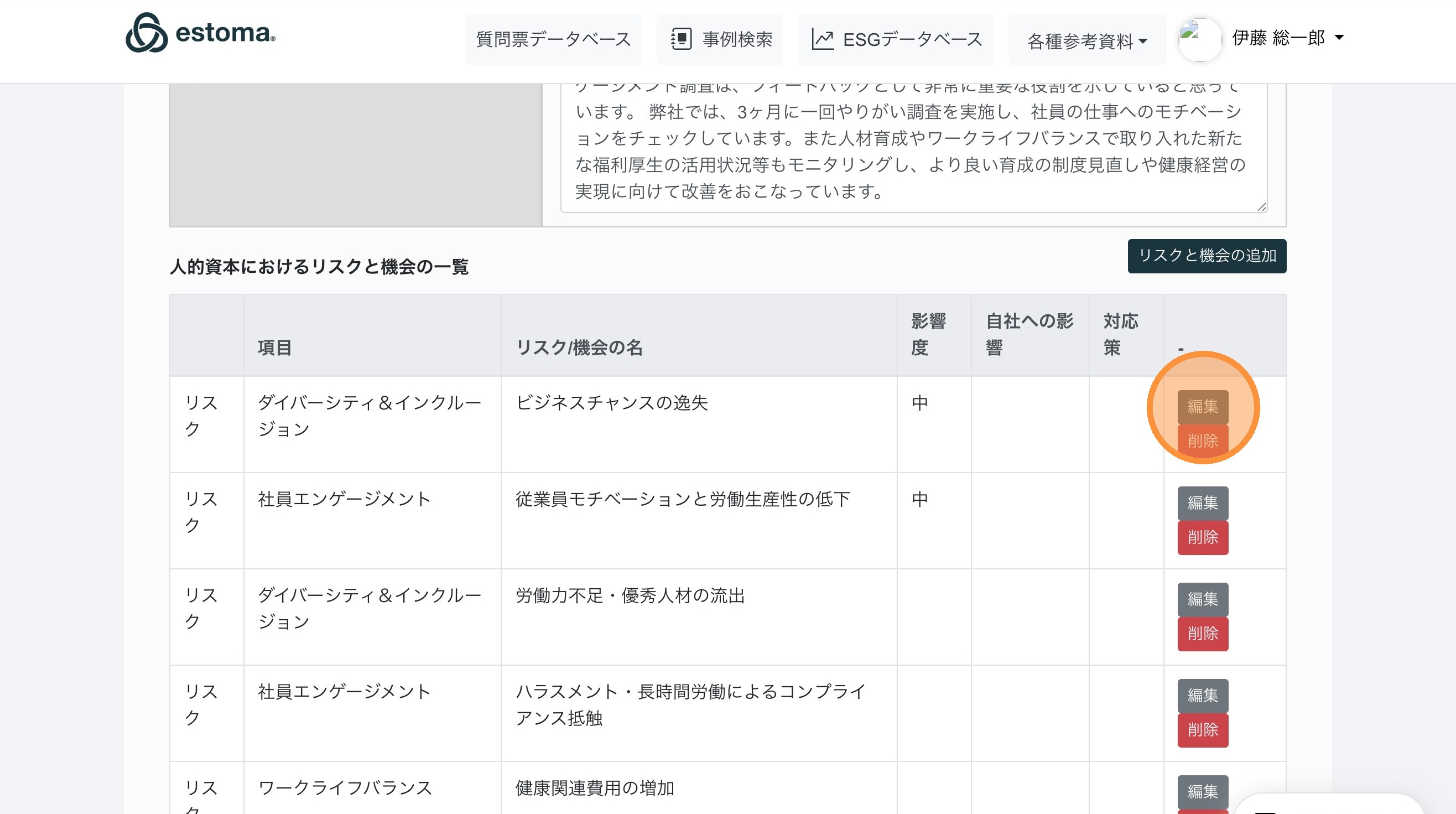The width and height of the screenshot is (1456, 814).
Task: Open the 質問票データベース menu item
Action: pos(553,39)
